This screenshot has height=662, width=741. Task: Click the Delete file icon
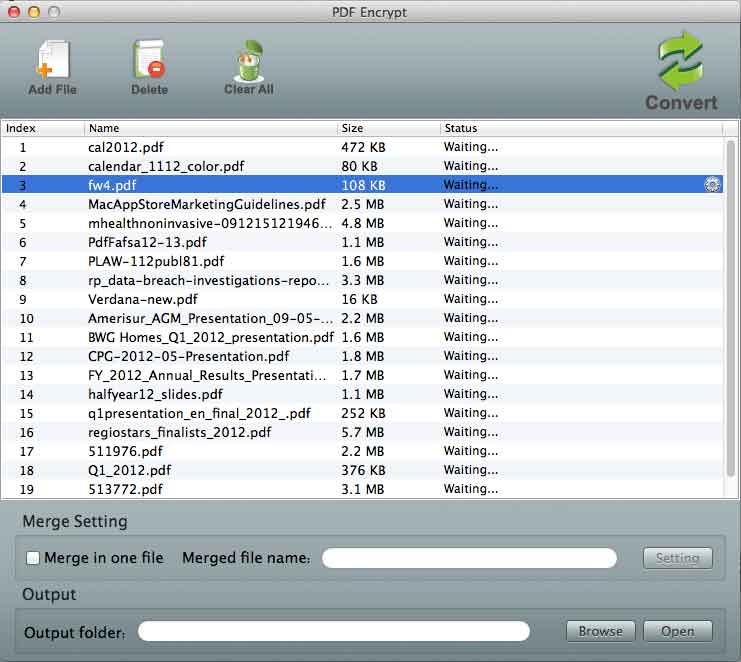(x=148, y=61)
